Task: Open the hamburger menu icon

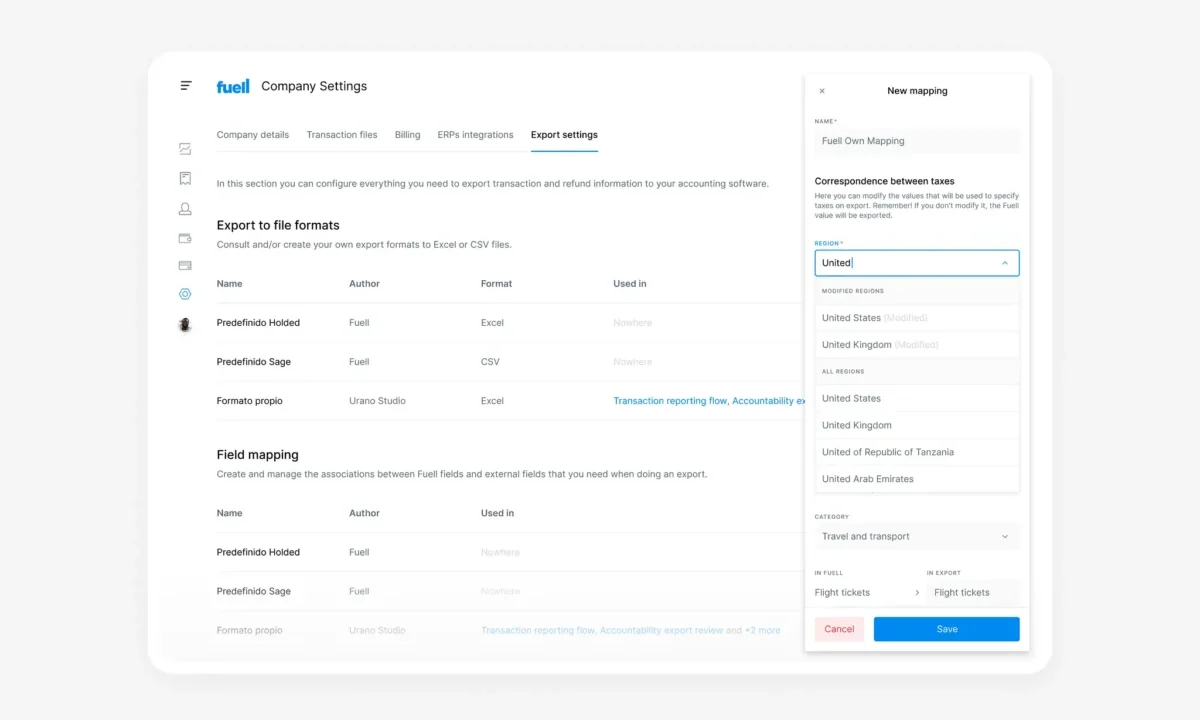Action: point(186,86)
